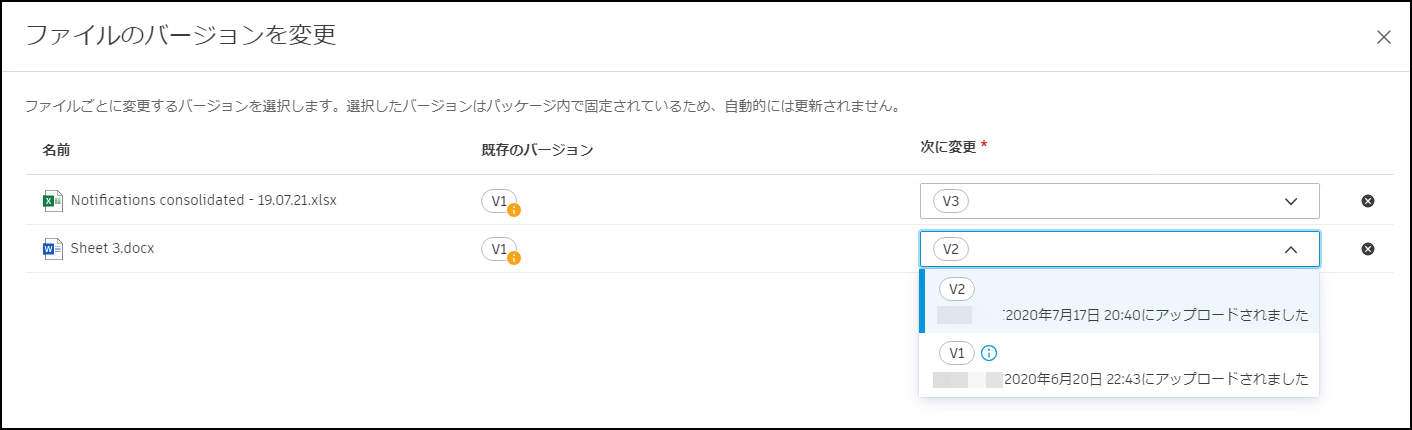The image size is (1412, 430).
Task: Click the 次に変更 column header
Action: pos(948,146)
